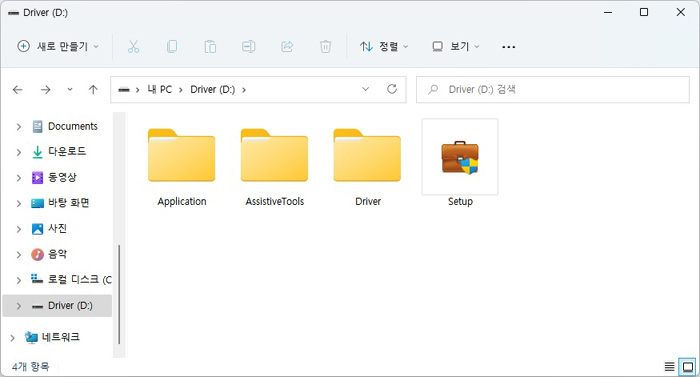Image resolution: width=700 pixels, height=377 pixels.
Task: Open the 새로 만들기 menu
Action: click(x=58, y=46)
